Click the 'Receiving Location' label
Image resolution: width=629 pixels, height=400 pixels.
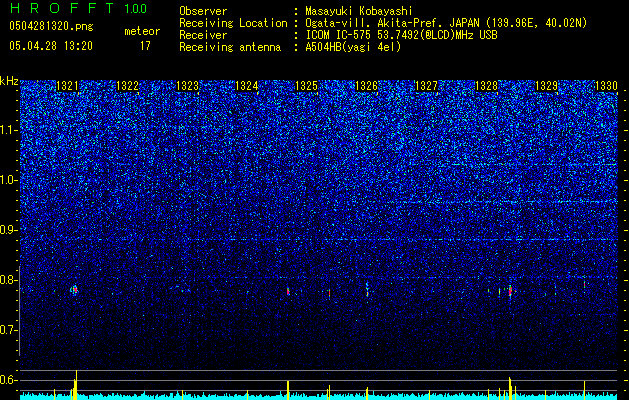233,23
